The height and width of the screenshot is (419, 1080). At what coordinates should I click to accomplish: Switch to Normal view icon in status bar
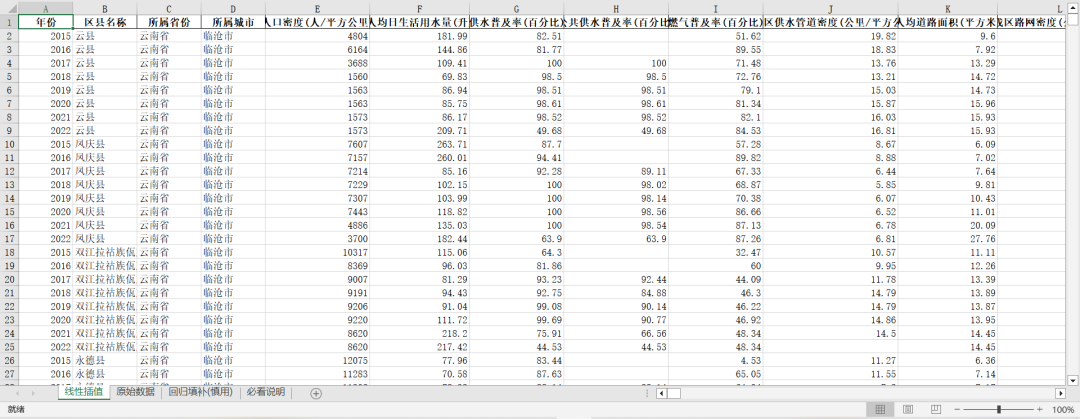pyautogui.click(x=880, y=409)
